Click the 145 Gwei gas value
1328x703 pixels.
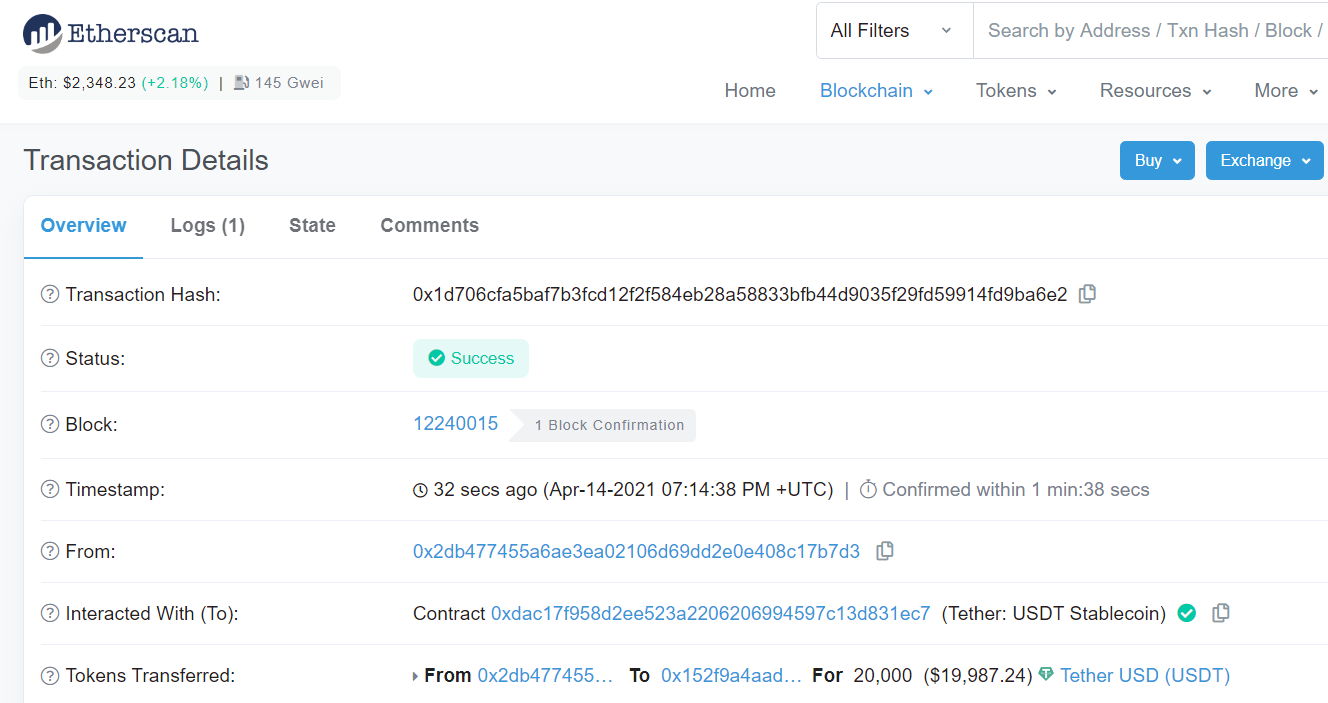tap(289, 83)
